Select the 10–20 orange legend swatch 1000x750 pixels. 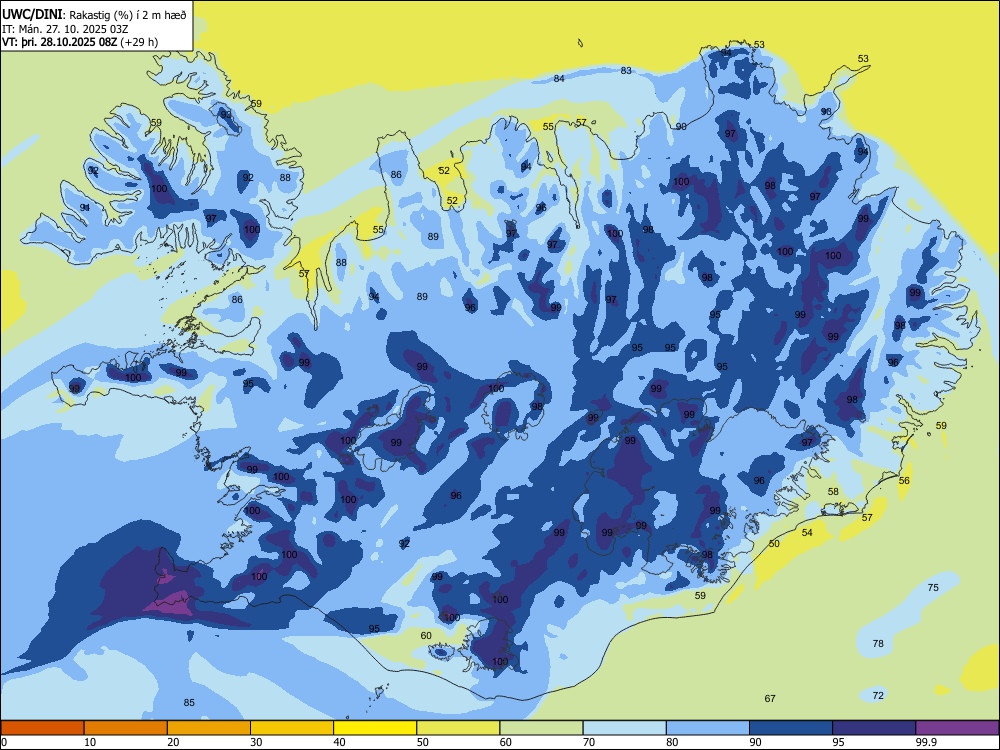[x=126, y=728]
